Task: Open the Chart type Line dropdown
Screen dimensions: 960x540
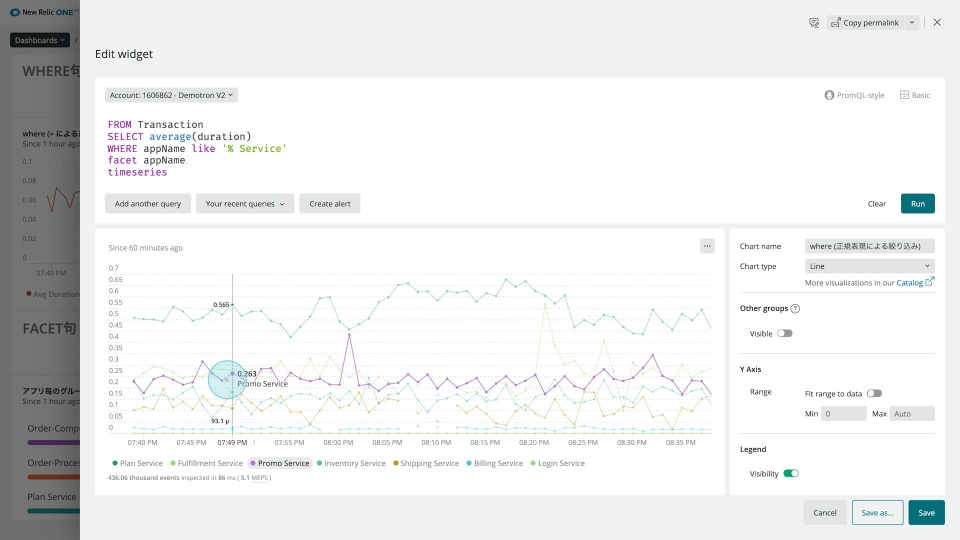Action: (x=869, y=266)
